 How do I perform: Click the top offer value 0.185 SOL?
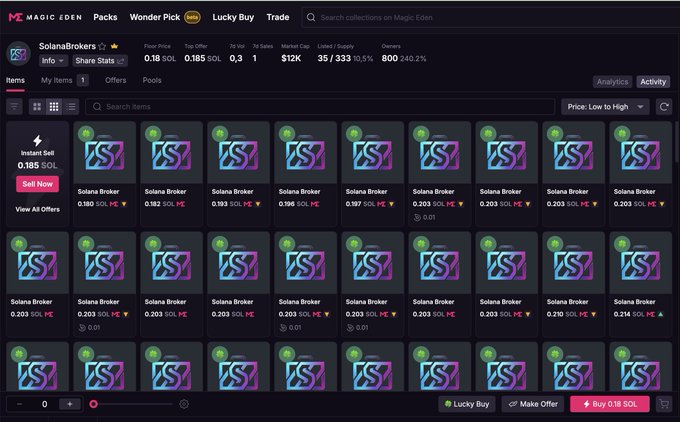coord(203,58)
